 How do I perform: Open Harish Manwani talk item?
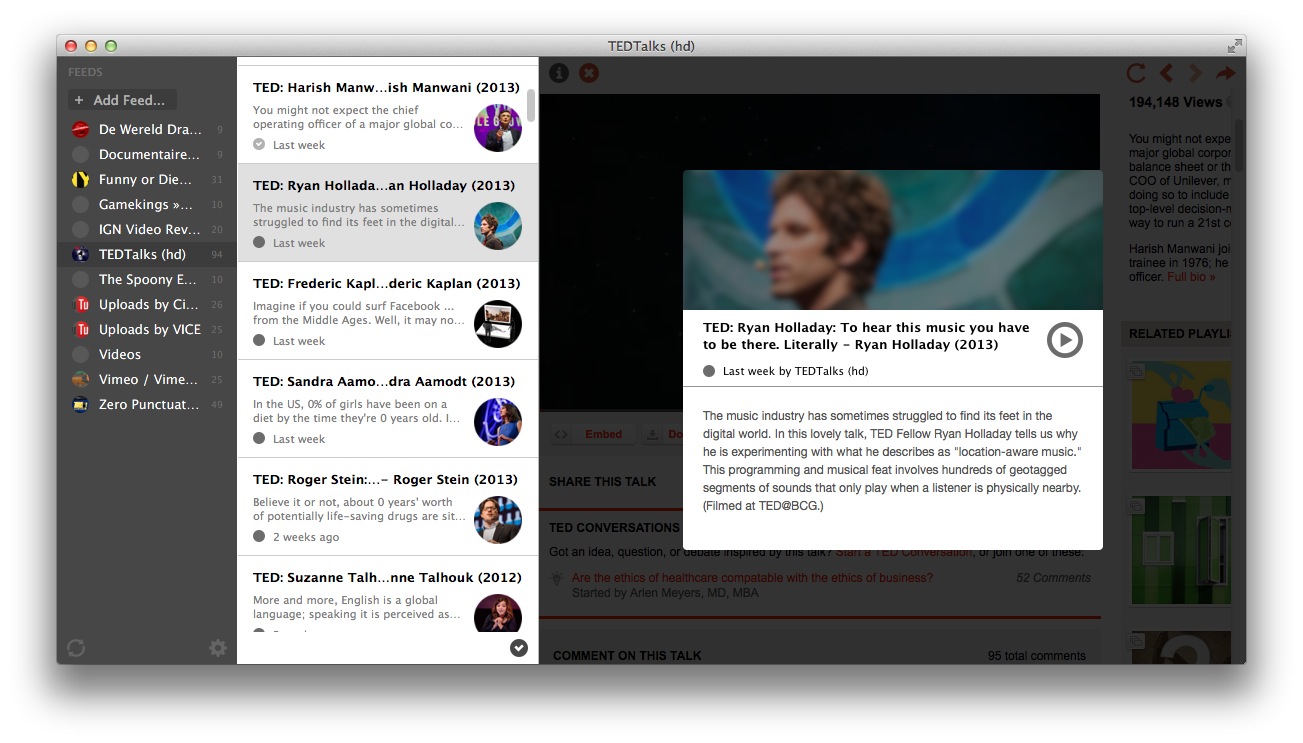[x=387, y=116]
